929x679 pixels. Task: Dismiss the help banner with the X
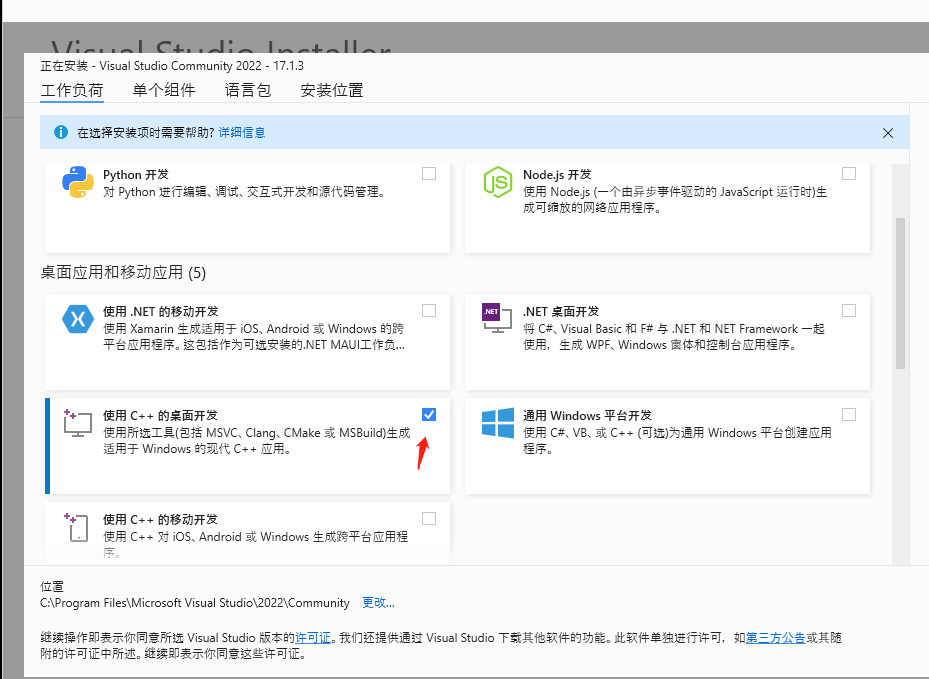pos(888,133)
